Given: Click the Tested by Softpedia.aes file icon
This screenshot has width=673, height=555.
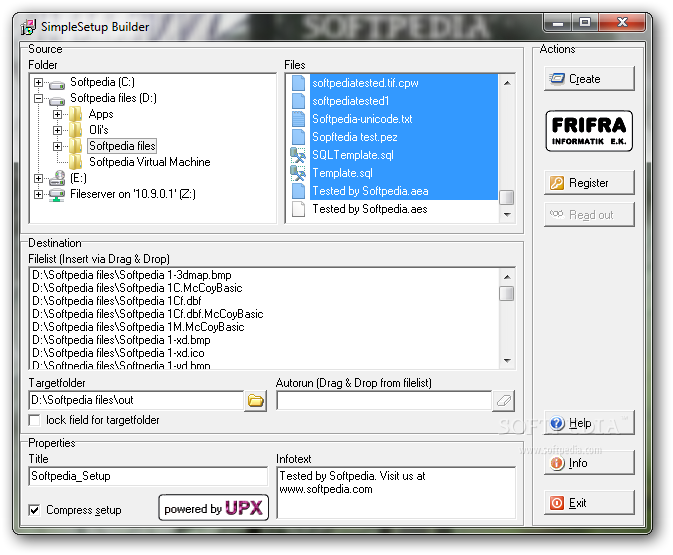Looking at the screenshot, I should click(298, 209).
